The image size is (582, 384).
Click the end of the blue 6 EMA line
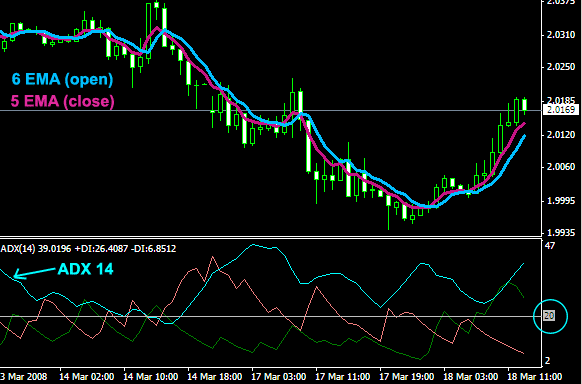tap(524, 137)
